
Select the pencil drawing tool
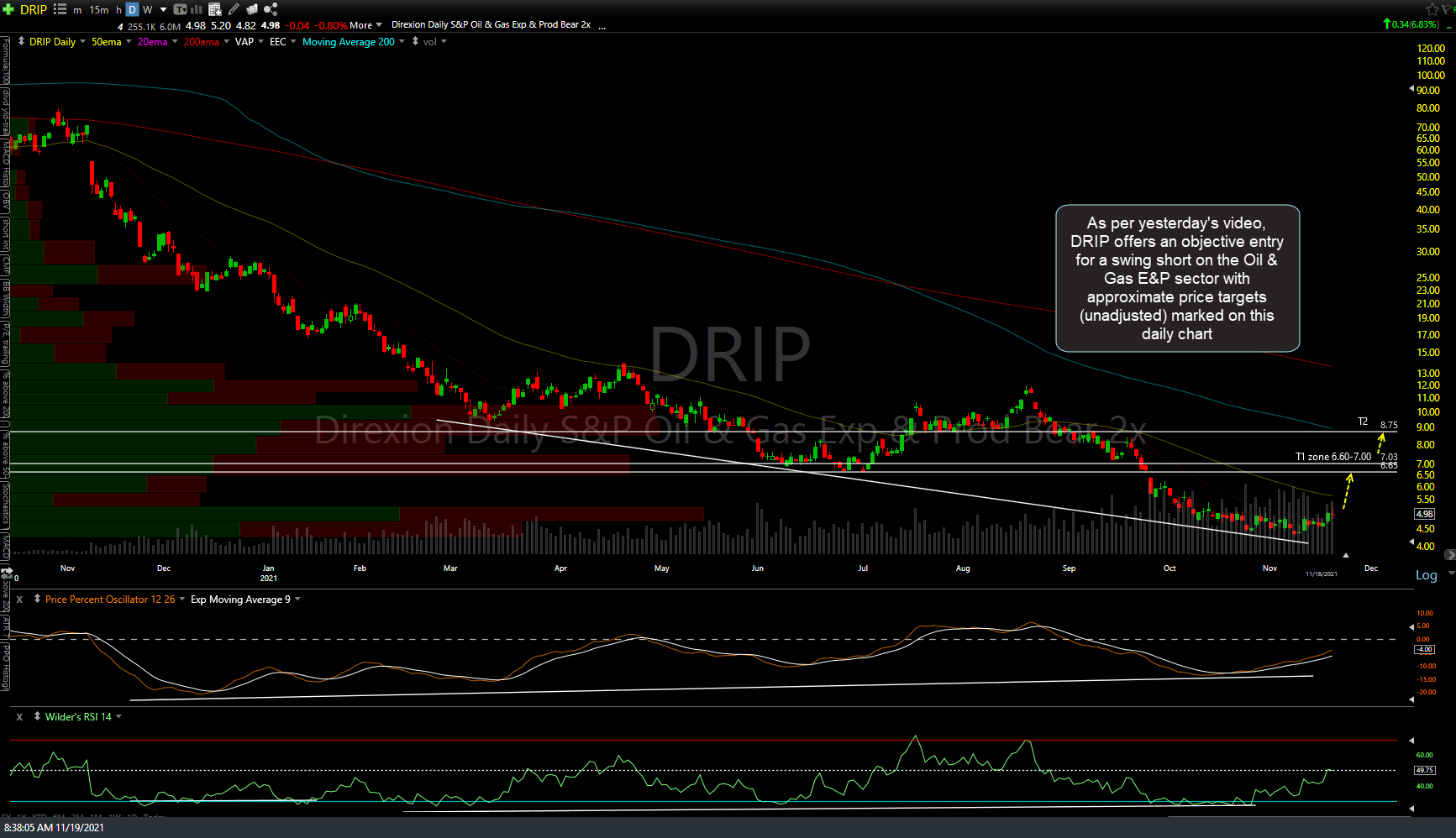[x=234, y=9]
